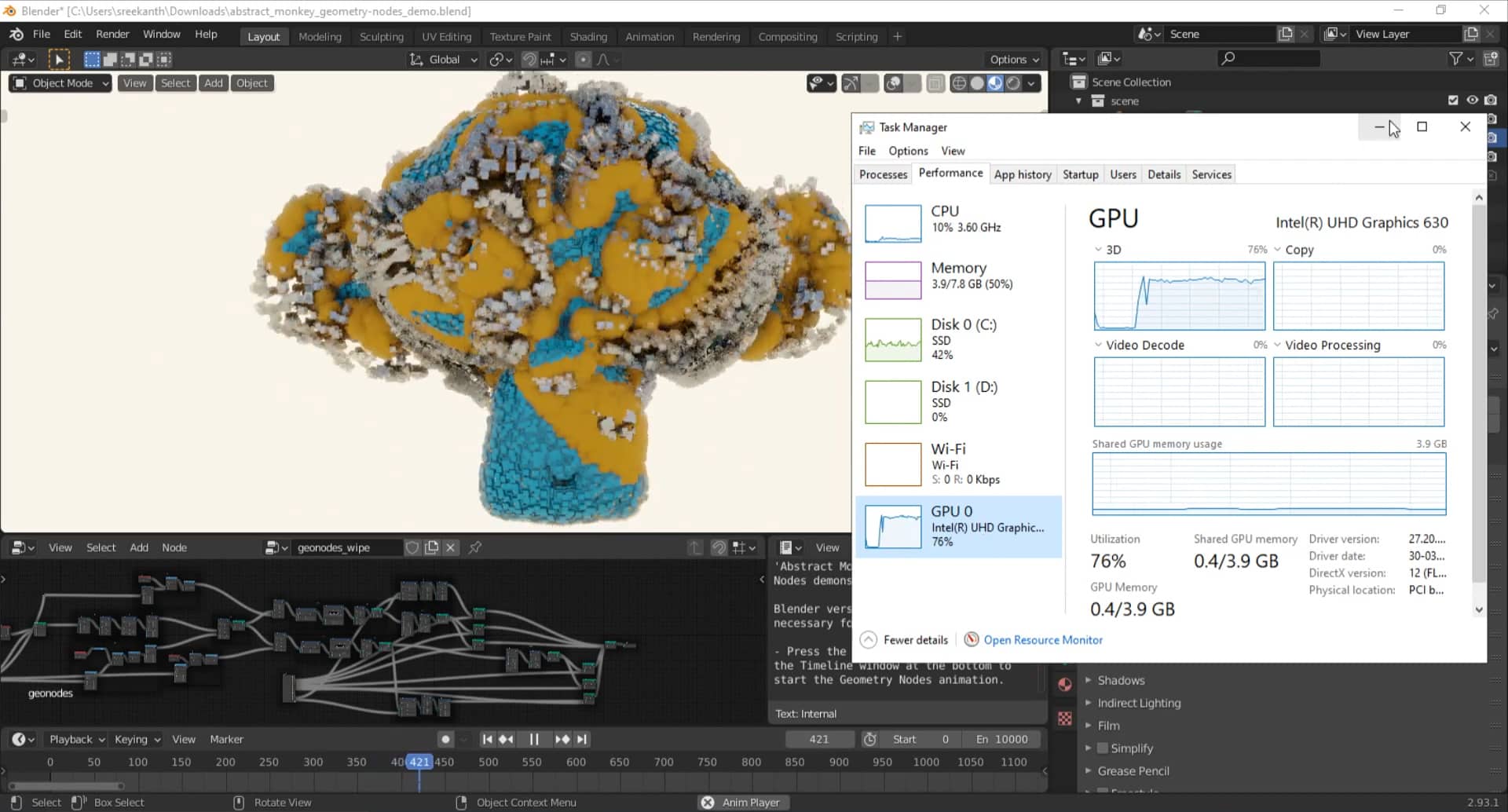Open the Processes tab in Task Manager
This screenshot has width=1508, height=812.
[883, 174]
